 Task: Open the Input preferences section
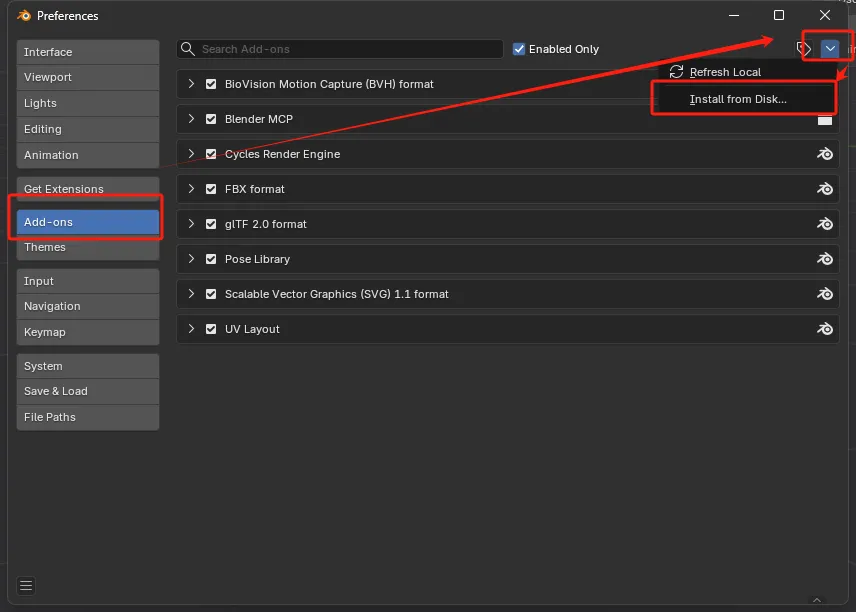(88, 281)
